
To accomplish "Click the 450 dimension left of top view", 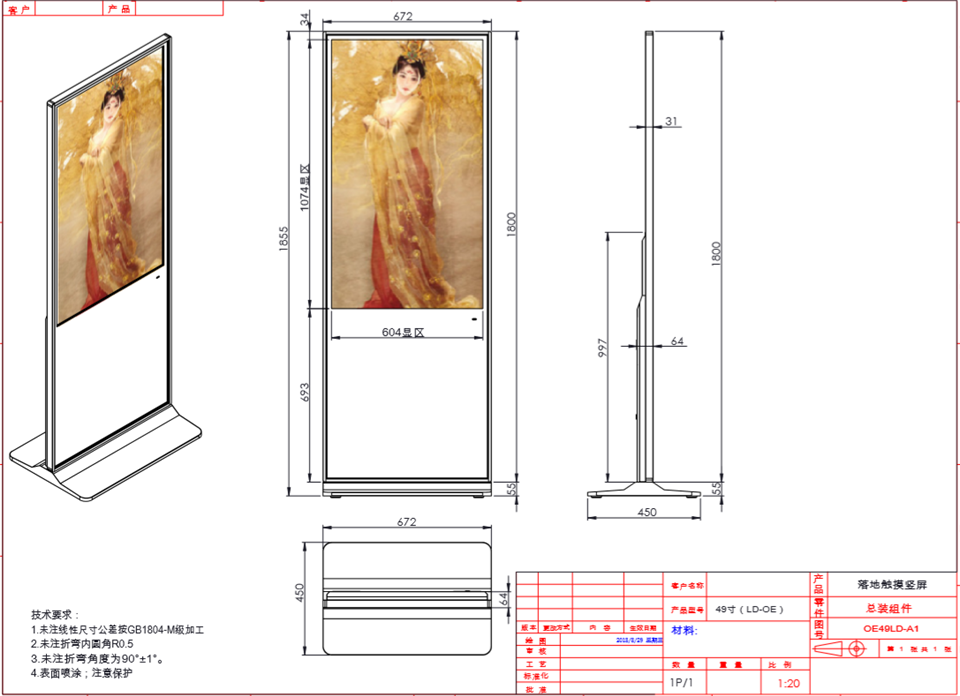I will pyautogui.click(x=299, y=593).
